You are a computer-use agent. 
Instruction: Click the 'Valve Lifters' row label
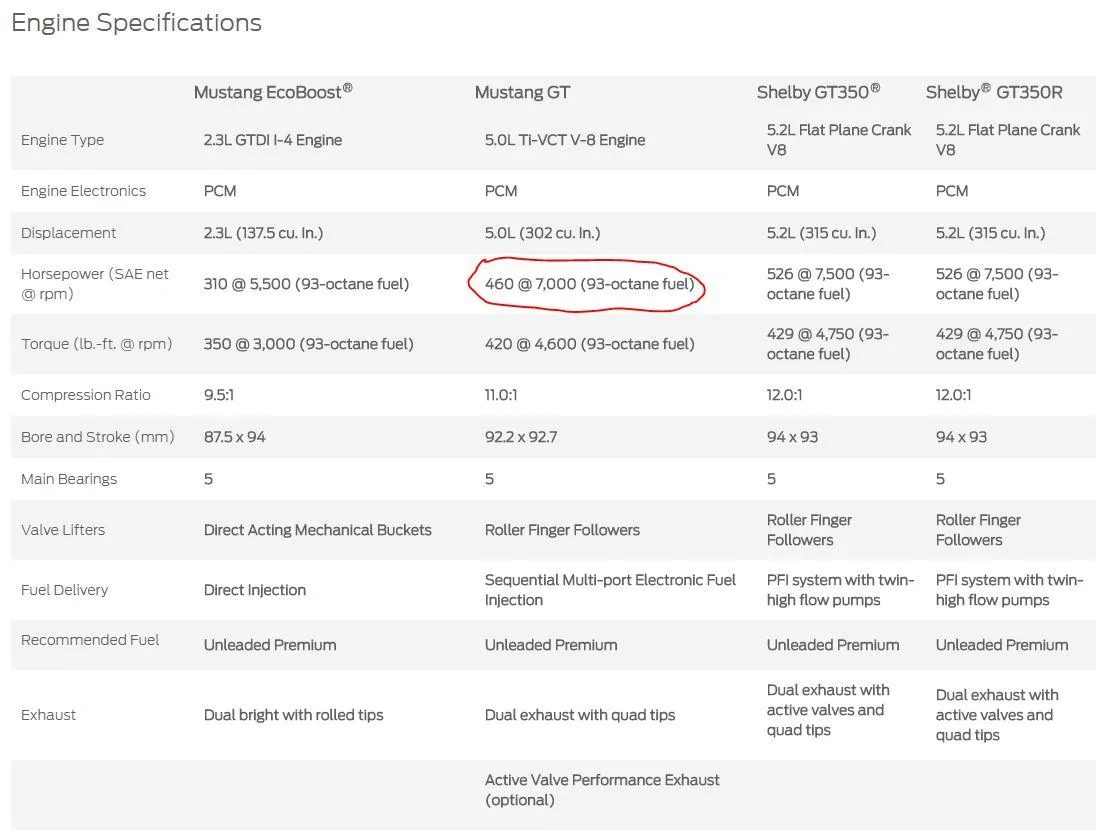point(63,530)
